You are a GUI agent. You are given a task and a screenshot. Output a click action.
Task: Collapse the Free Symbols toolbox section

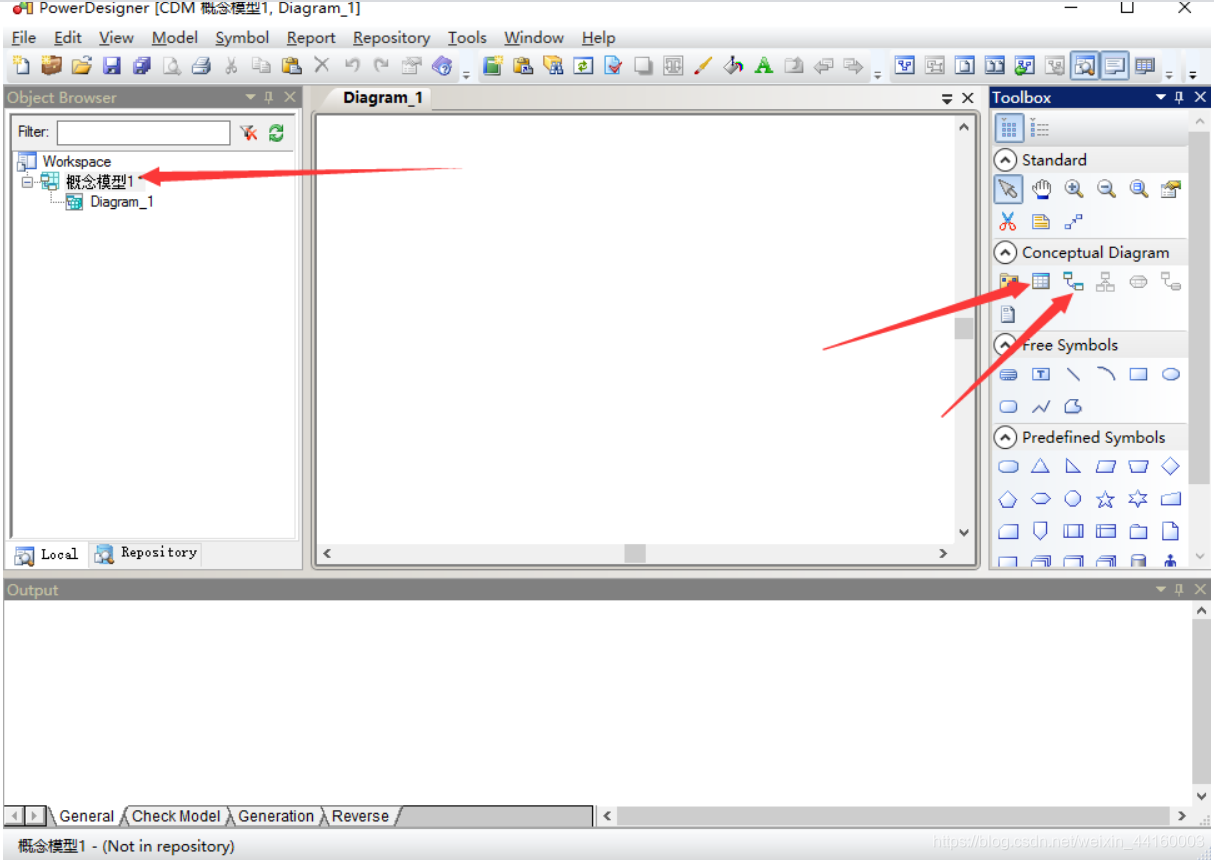click(x=1005, y=345)
